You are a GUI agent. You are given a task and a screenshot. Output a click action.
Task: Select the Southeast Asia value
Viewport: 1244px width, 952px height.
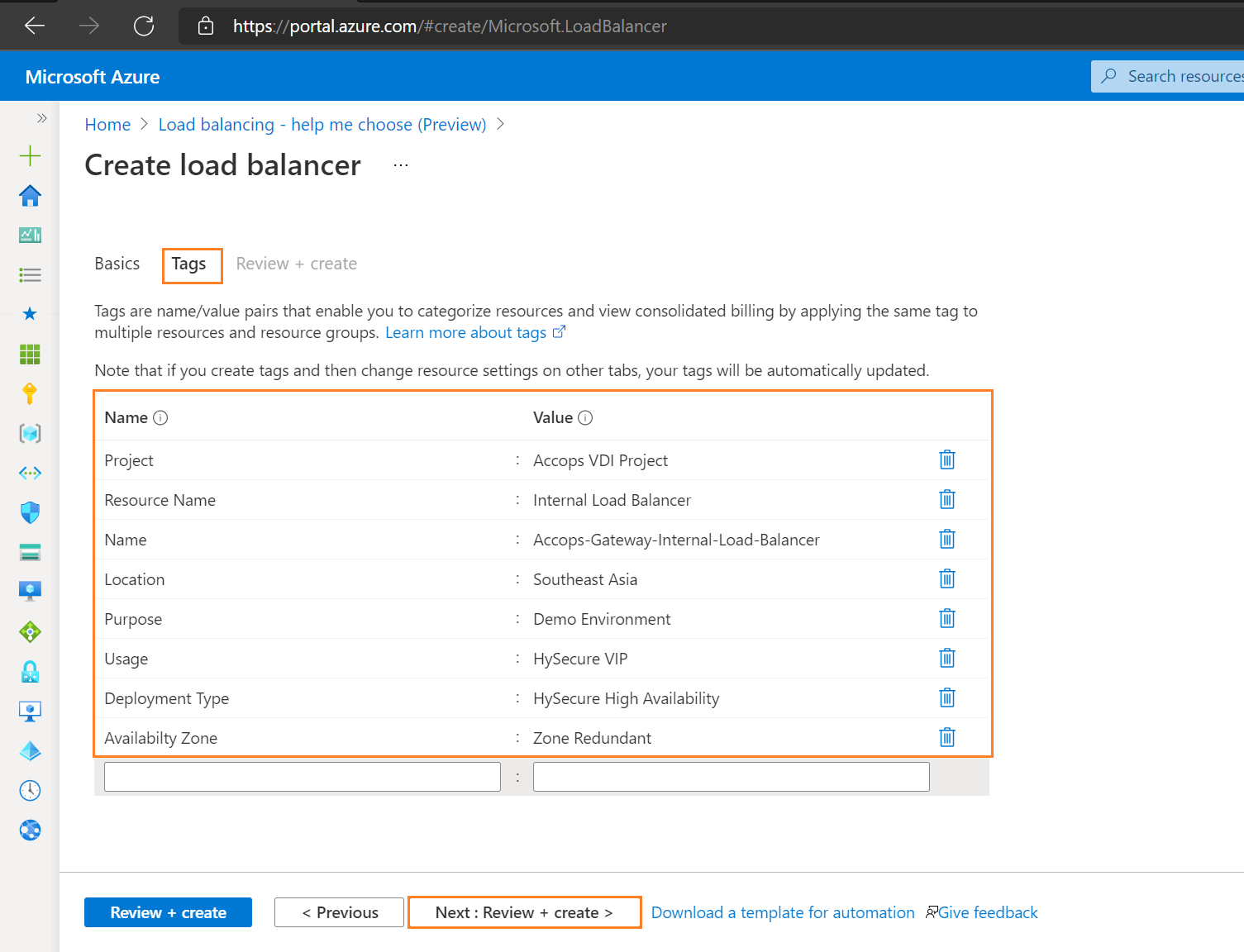[585, 579]
